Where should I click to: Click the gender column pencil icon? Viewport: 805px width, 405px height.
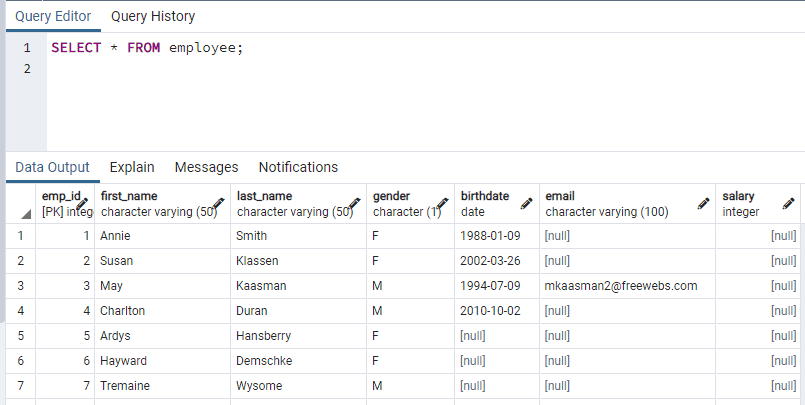(441, 203)
